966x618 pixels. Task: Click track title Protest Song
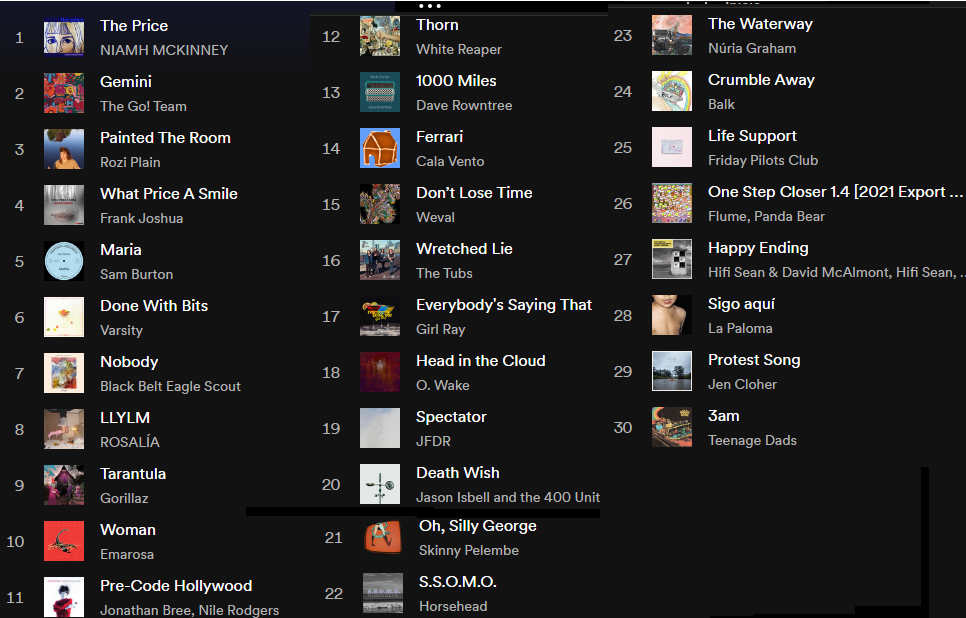point(754,360)
